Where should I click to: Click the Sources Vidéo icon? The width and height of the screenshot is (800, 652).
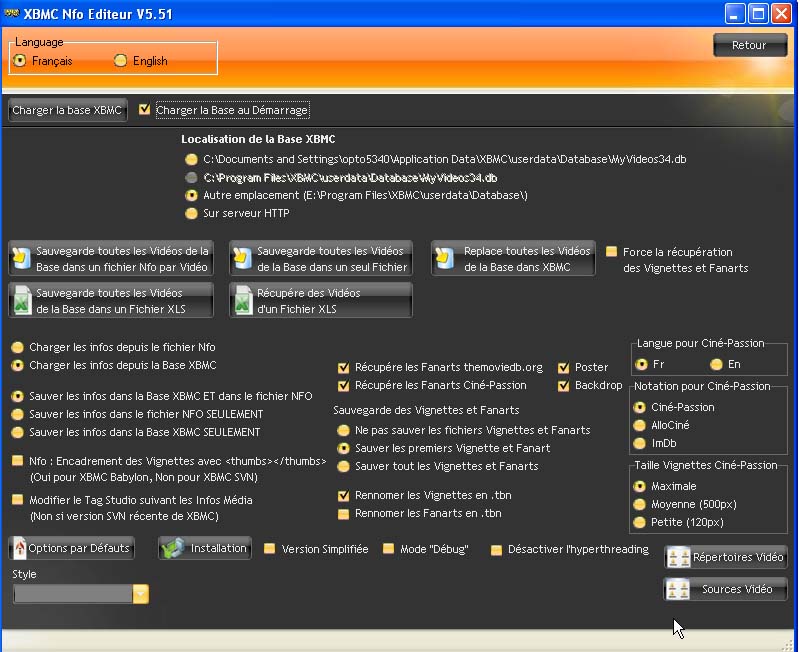pos(679,589)
